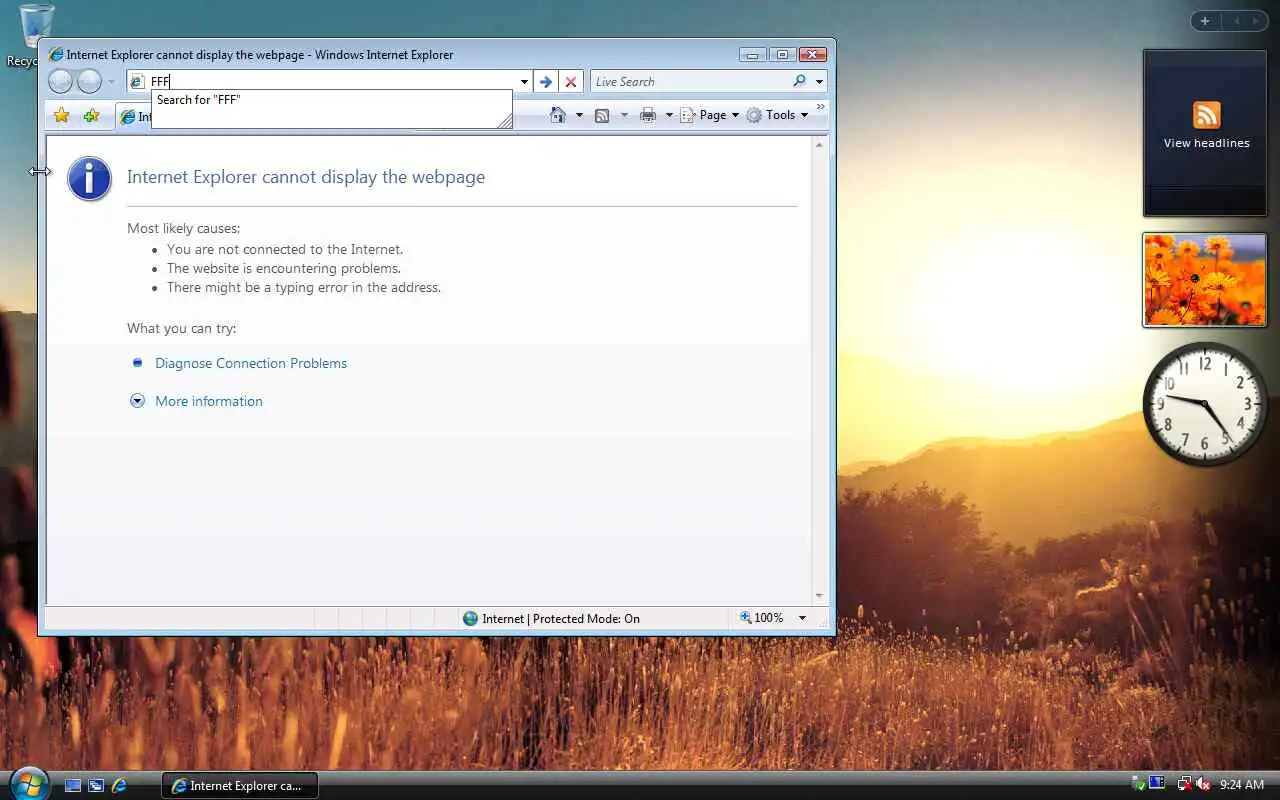1280x800 pixels.
Task: Click the More information link text
Action: coord(209,401)
